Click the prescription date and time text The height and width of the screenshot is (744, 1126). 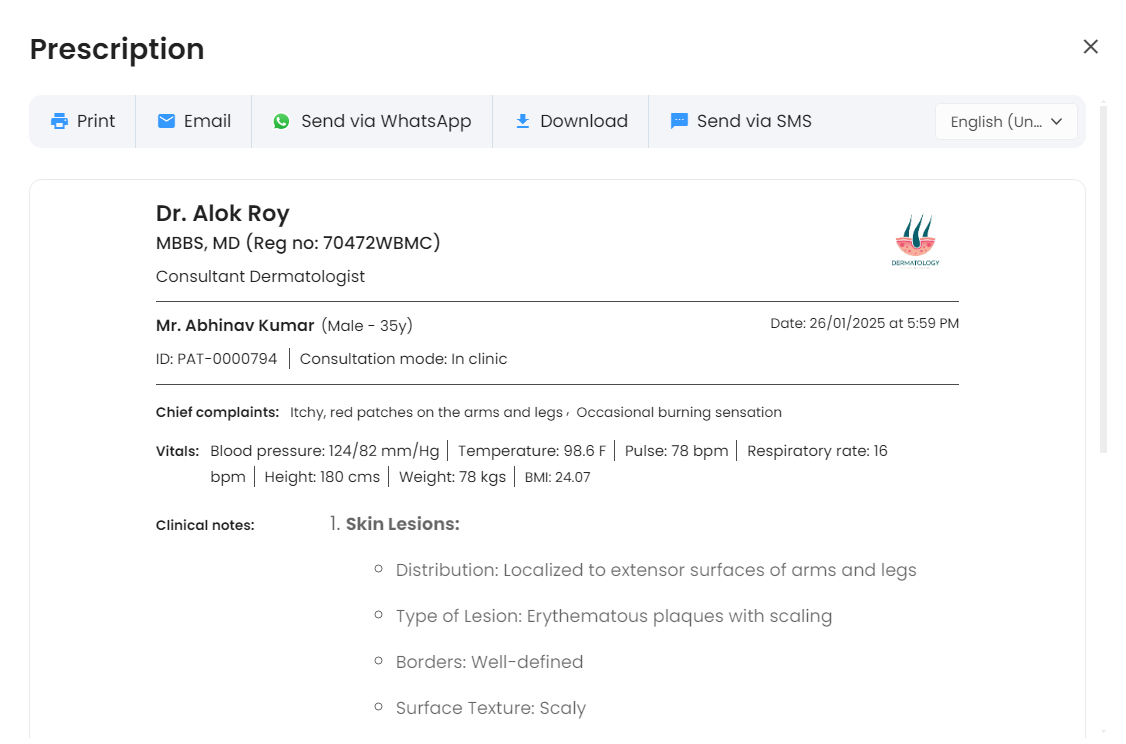tap(864, 323)
